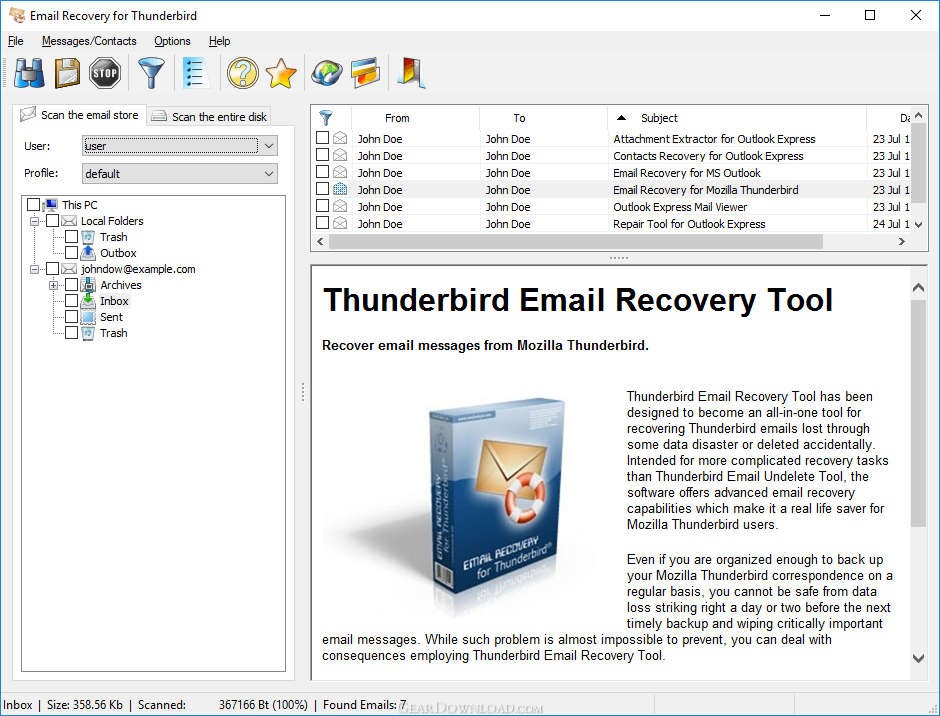
Task: Click the envelope icon beside Local Folders
Action: click(70, 221)
